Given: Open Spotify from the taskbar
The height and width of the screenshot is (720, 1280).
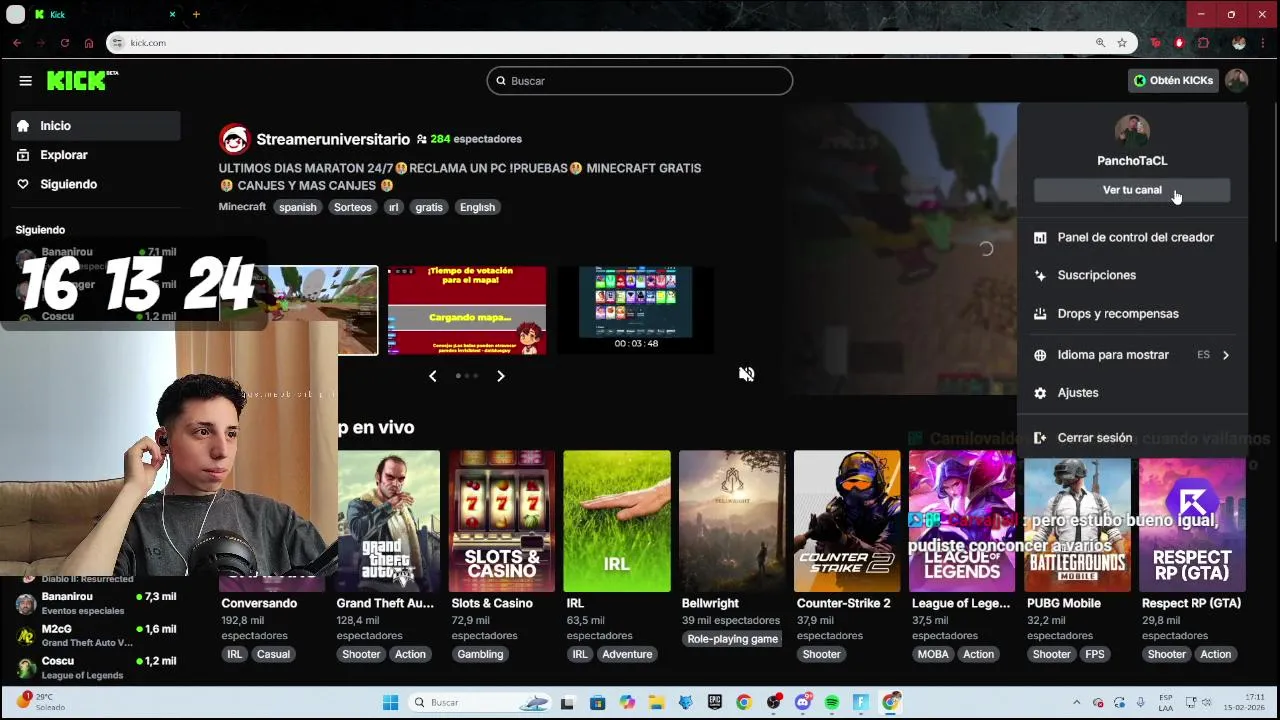Looking at the screenshot, I should [x=832, y=703].
